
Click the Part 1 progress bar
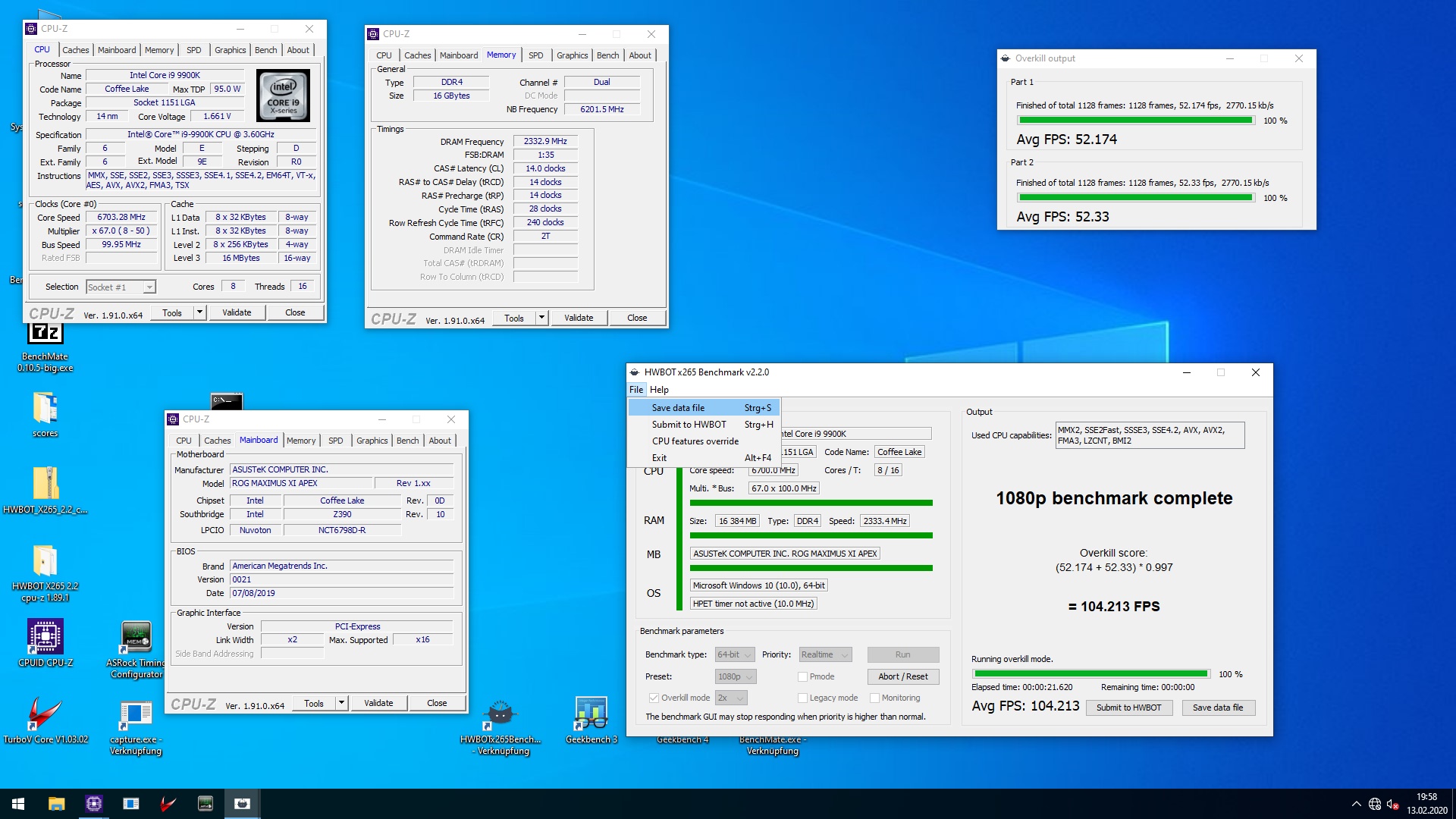click(1135, 121)
